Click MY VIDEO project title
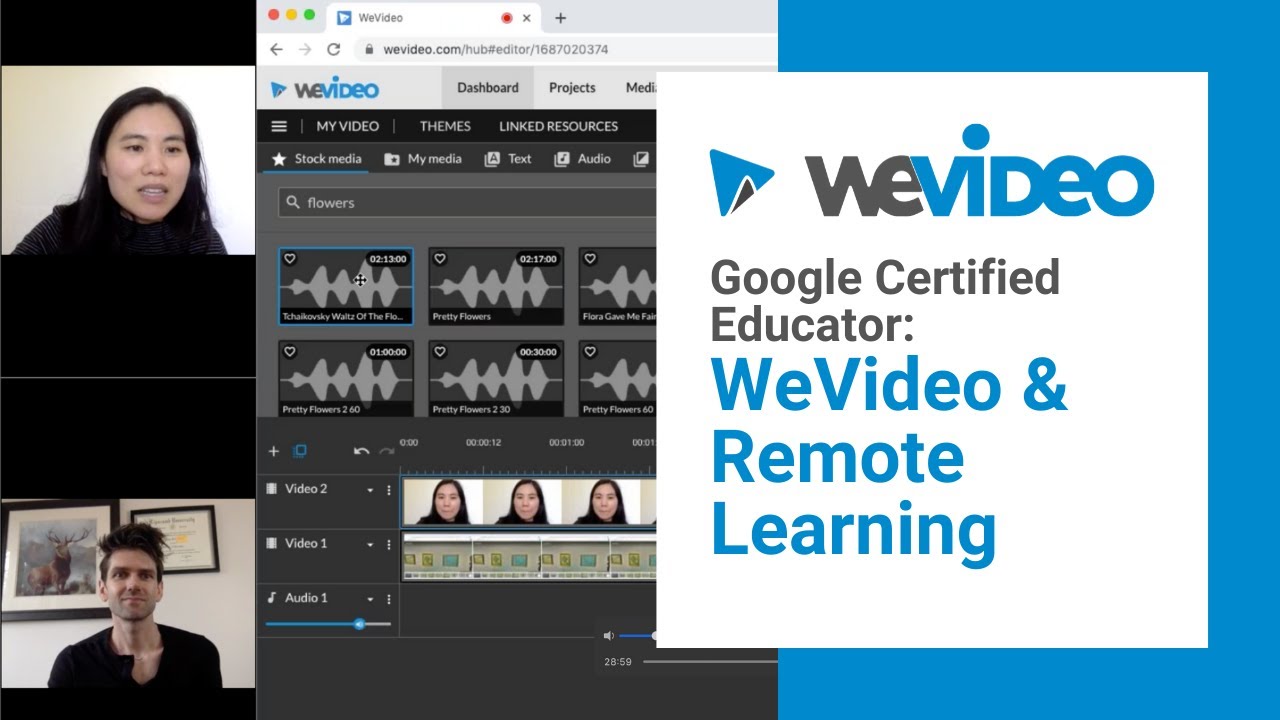 347,126
